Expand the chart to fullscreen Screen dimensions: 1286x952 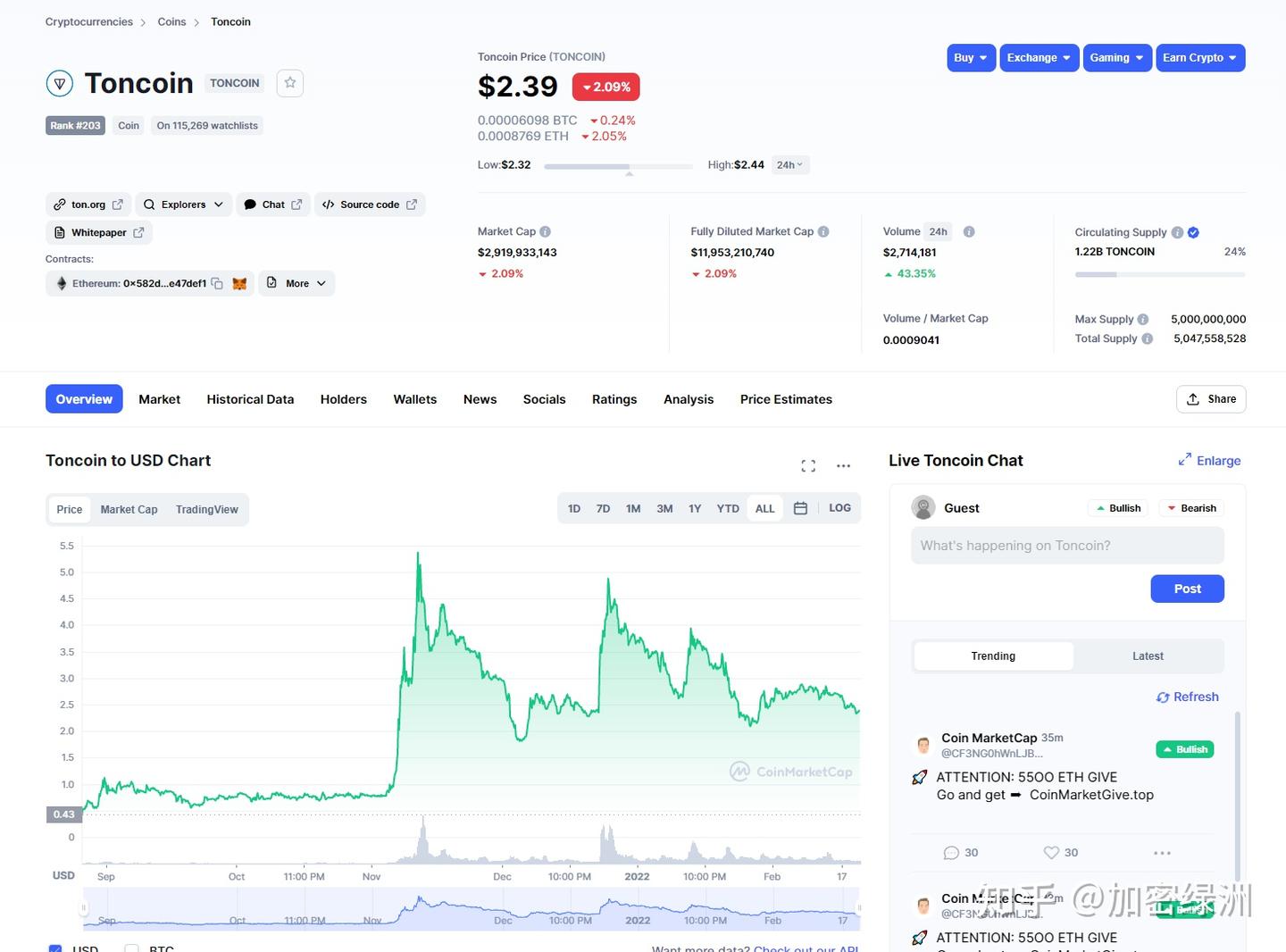808,465
